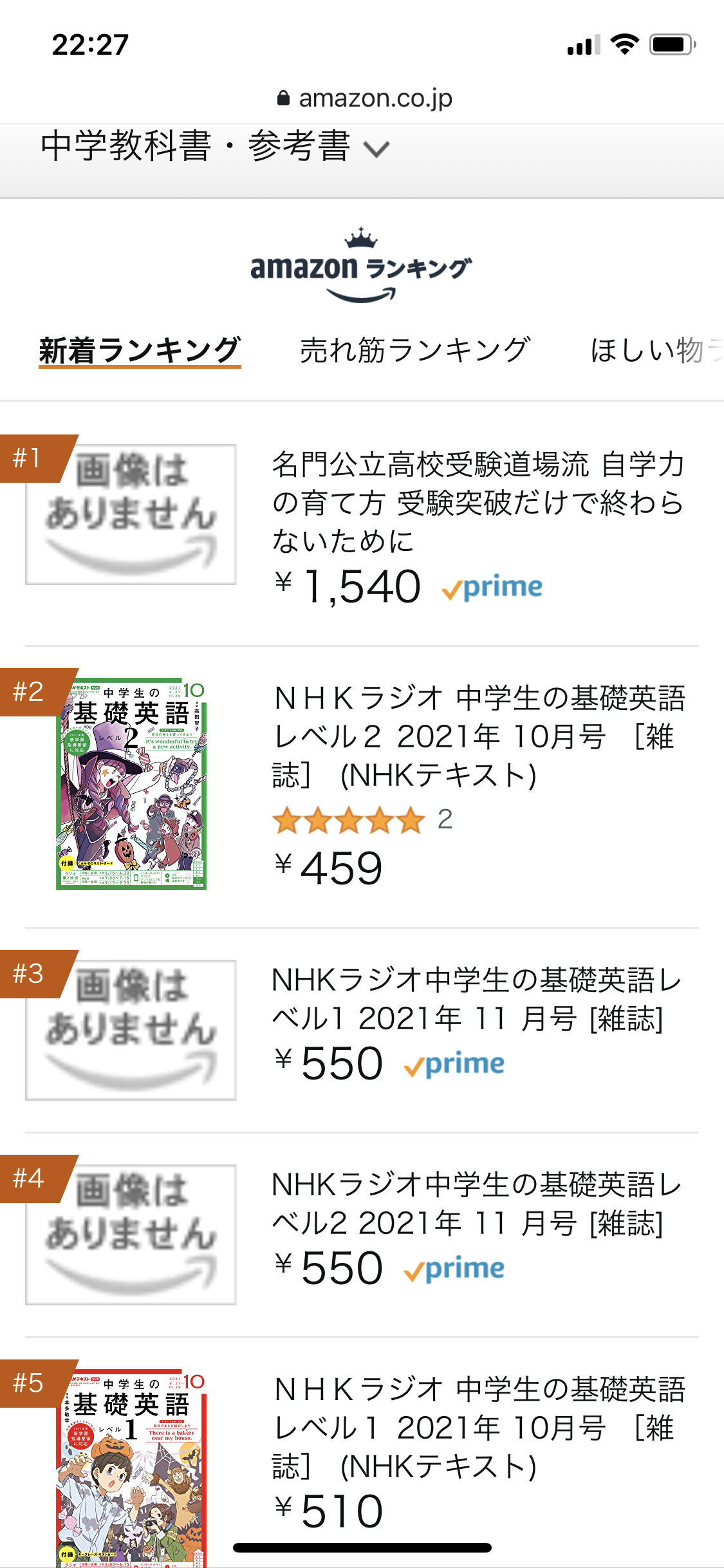
Task: Open NHKラジオ 中学生の基礎英語 レベル2 10月号 title
Action: click(479, 736)
